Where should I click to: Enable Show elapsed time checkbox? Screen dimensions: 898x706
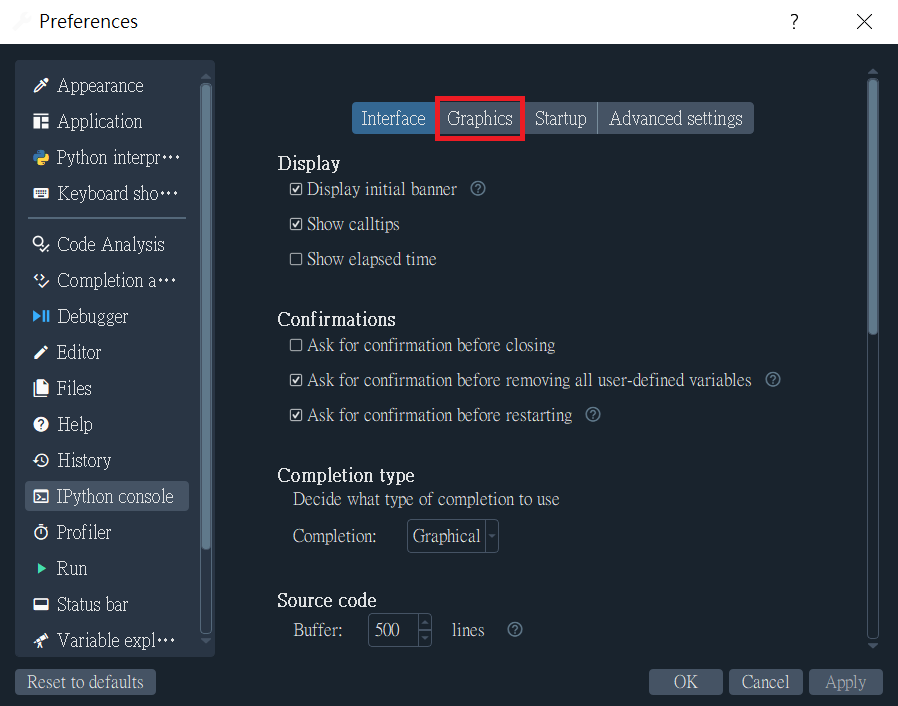[296, 259]
